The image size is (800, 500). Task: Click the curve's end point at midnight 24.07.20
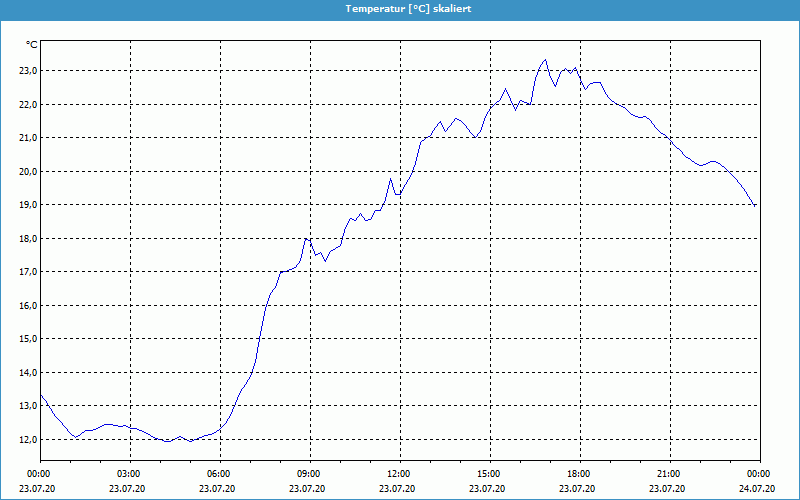(x=755, y=205)
